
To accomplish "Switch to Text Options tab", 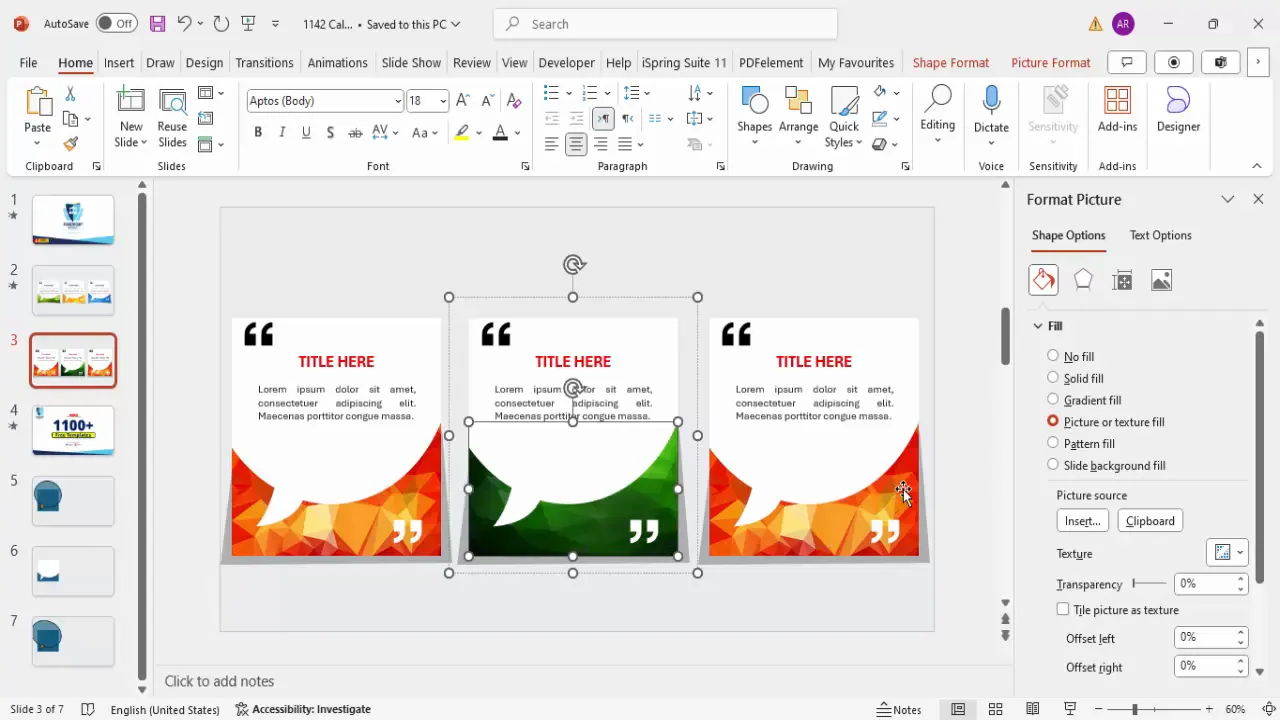I will (x=1160, y=235).
